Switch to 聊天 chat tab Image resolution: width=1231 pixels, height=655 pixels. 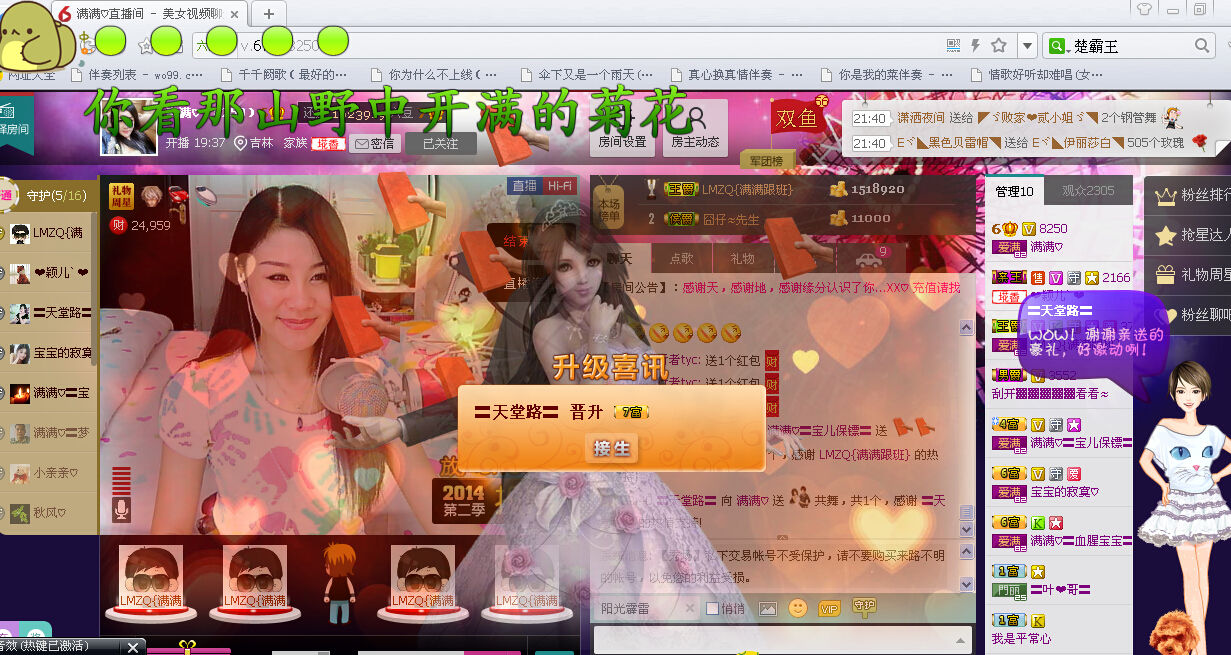pos(619,258)
